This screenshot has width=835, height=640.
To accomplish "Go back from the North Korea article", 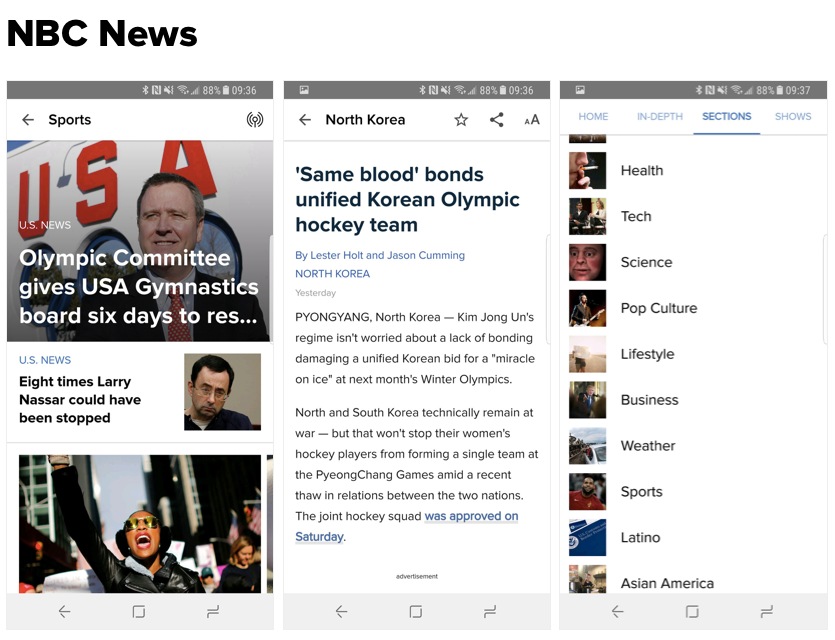I will point(305,120).
